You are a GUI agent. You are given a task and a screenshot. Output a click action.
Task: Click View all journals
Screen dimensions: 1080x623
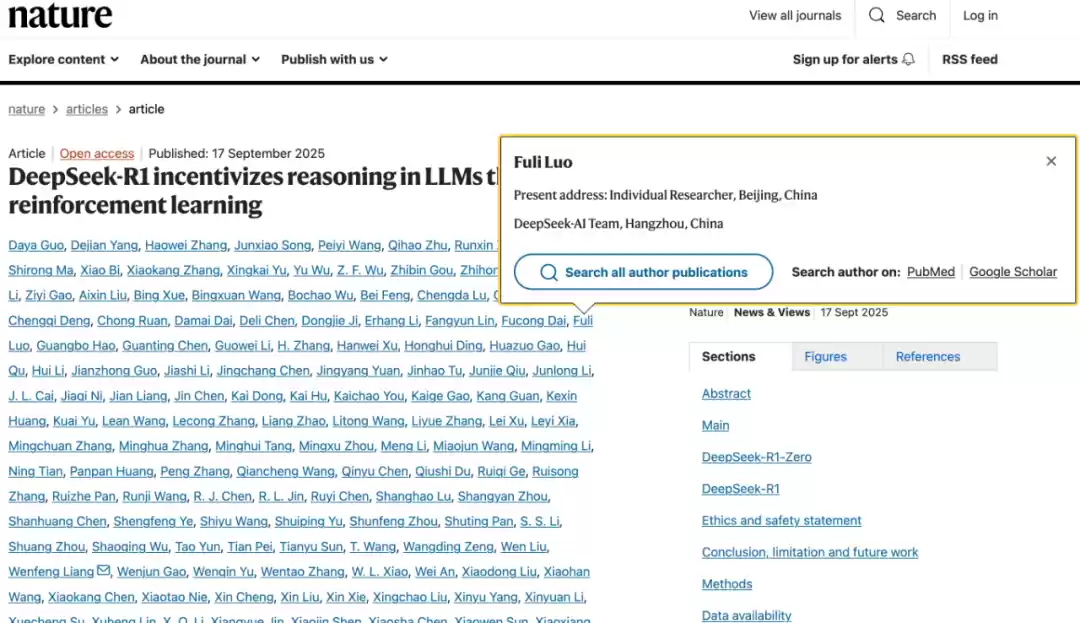[795, 15]
